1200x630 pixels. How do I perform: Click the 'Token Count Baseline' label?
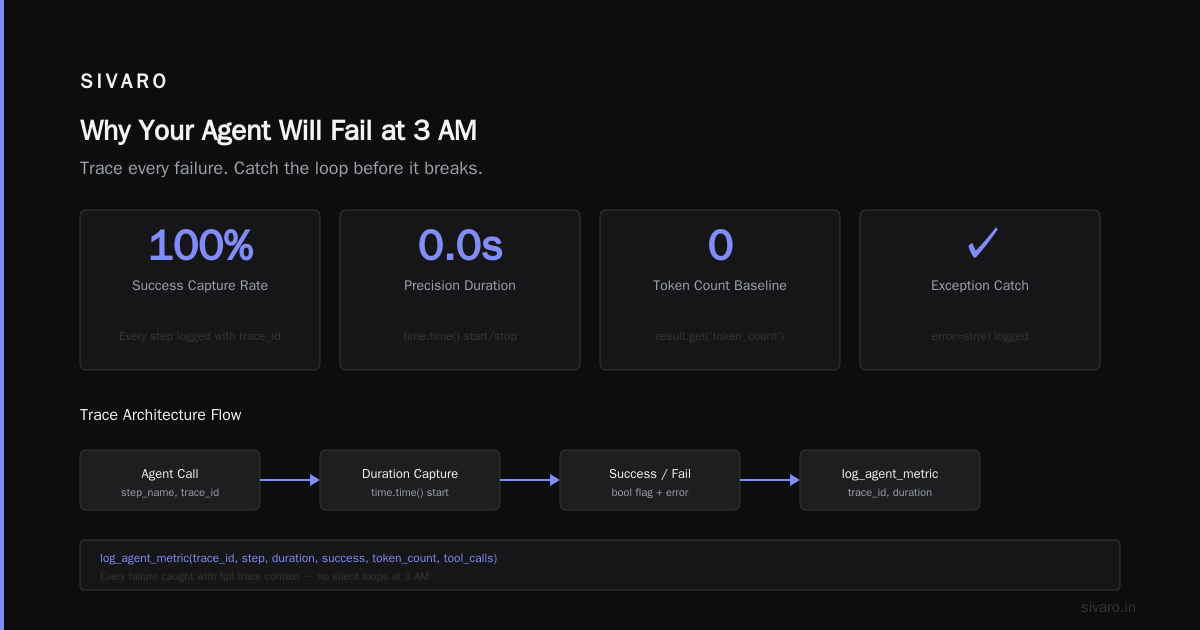click(720, 286)
